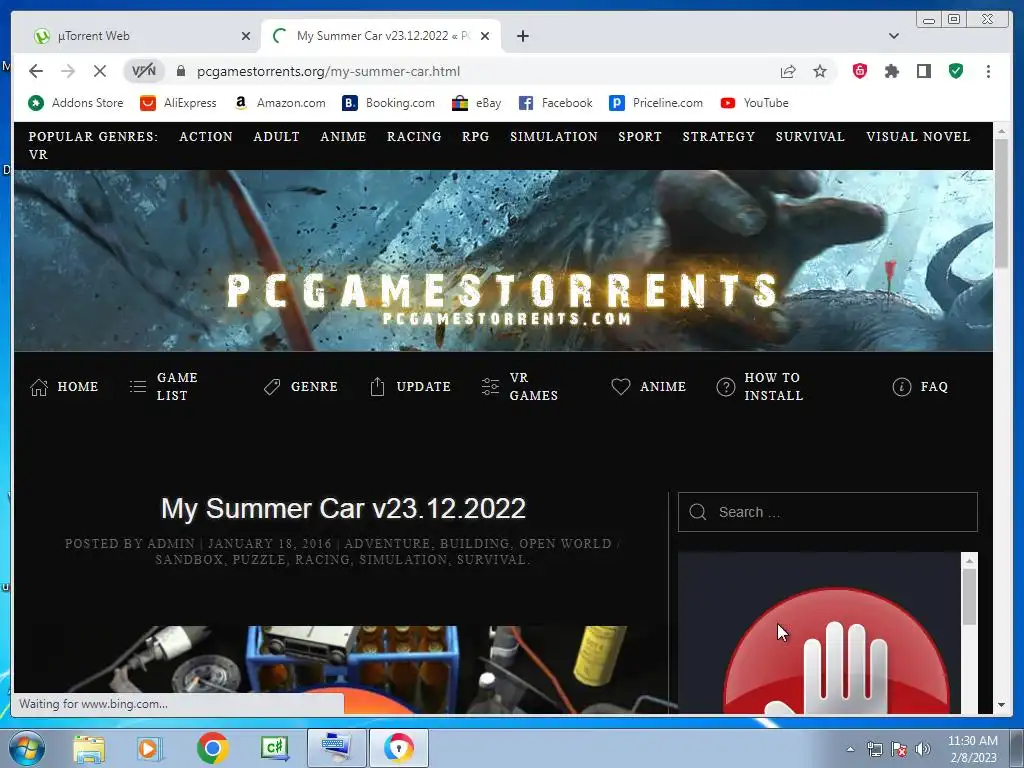Click the page vertical scrollbar thumb
The width and height of the screenshot is (1024, 768).
[1001, 203]
